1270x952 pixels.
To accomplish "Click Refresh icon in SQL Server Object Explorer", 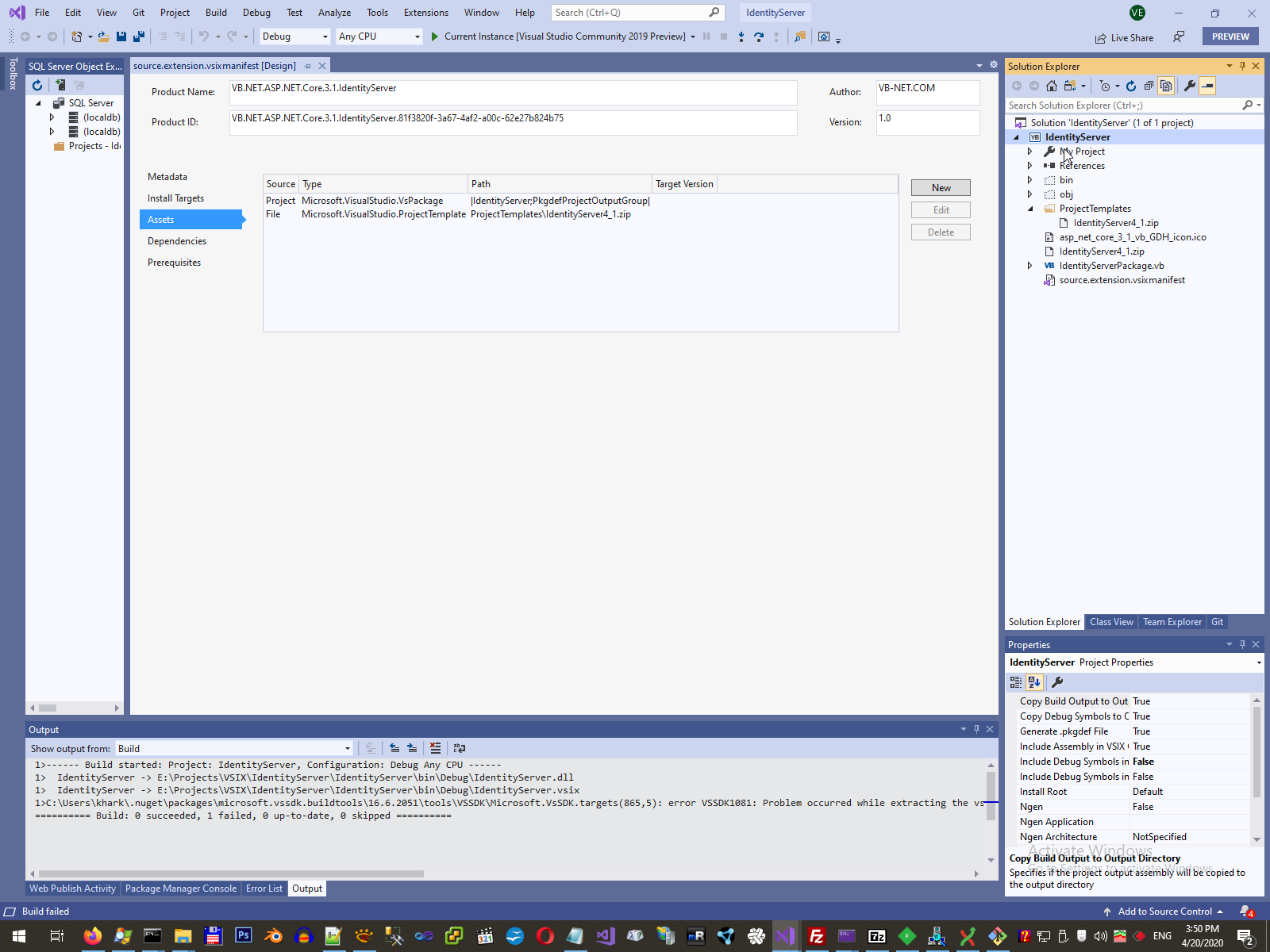I will tap(37, 85).
